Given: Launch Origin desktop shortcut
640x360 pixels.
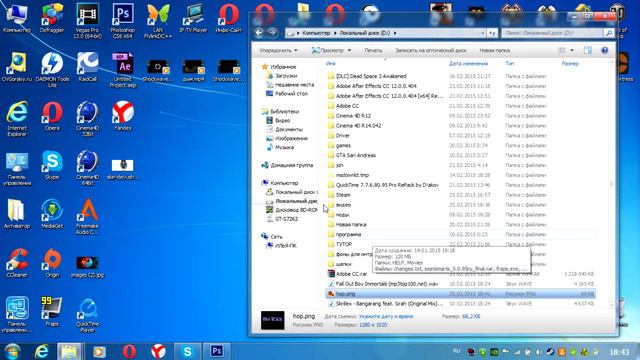Looking at the screenshot, I should click(x=52, y=262).
